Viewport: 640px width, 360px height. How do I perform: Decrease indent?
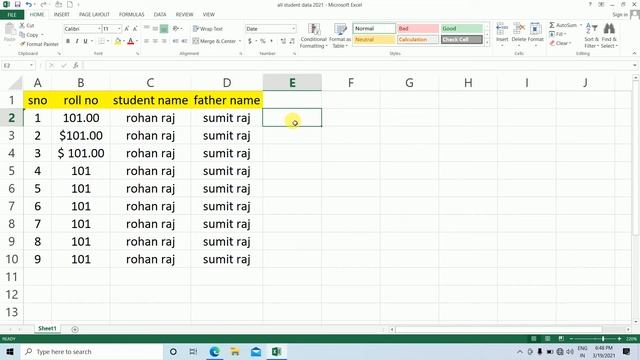[x=176, y=41]
